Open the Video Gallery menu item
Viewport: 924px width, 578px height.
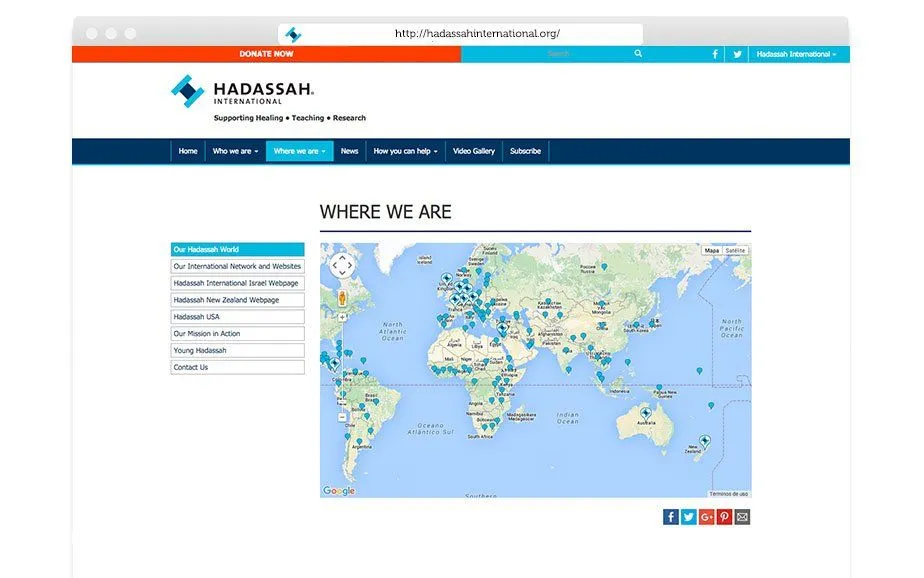[x=474, y=151]
